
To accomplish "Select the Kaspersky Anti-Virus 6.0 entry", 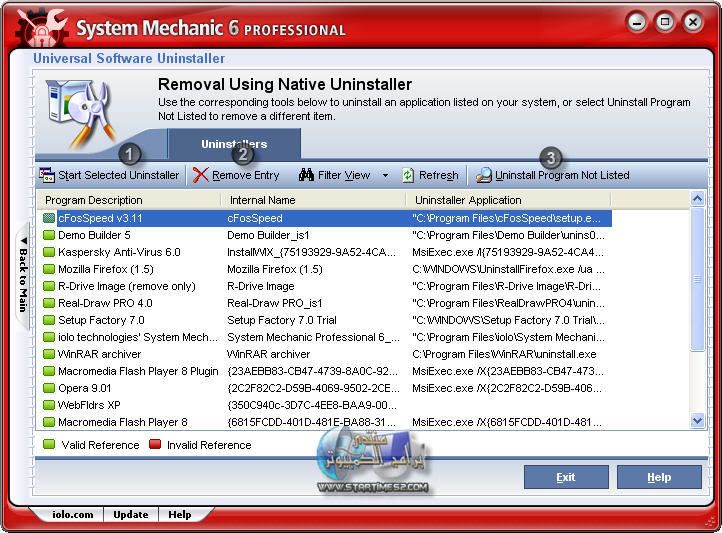I will point(119,252).
